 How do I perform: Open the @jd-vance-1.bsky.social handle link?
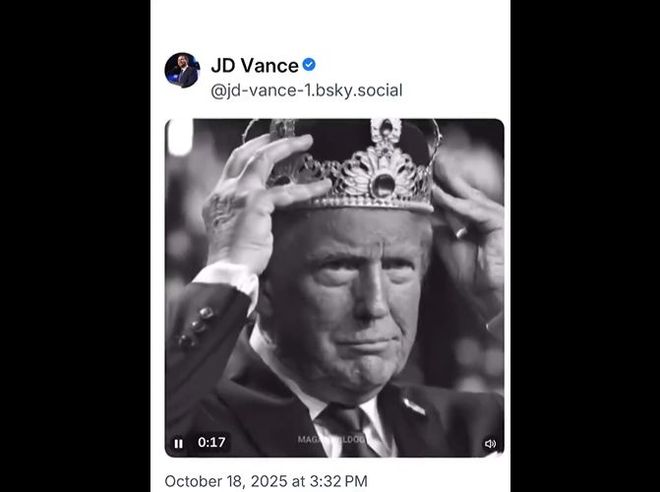[x=306, y=91]
